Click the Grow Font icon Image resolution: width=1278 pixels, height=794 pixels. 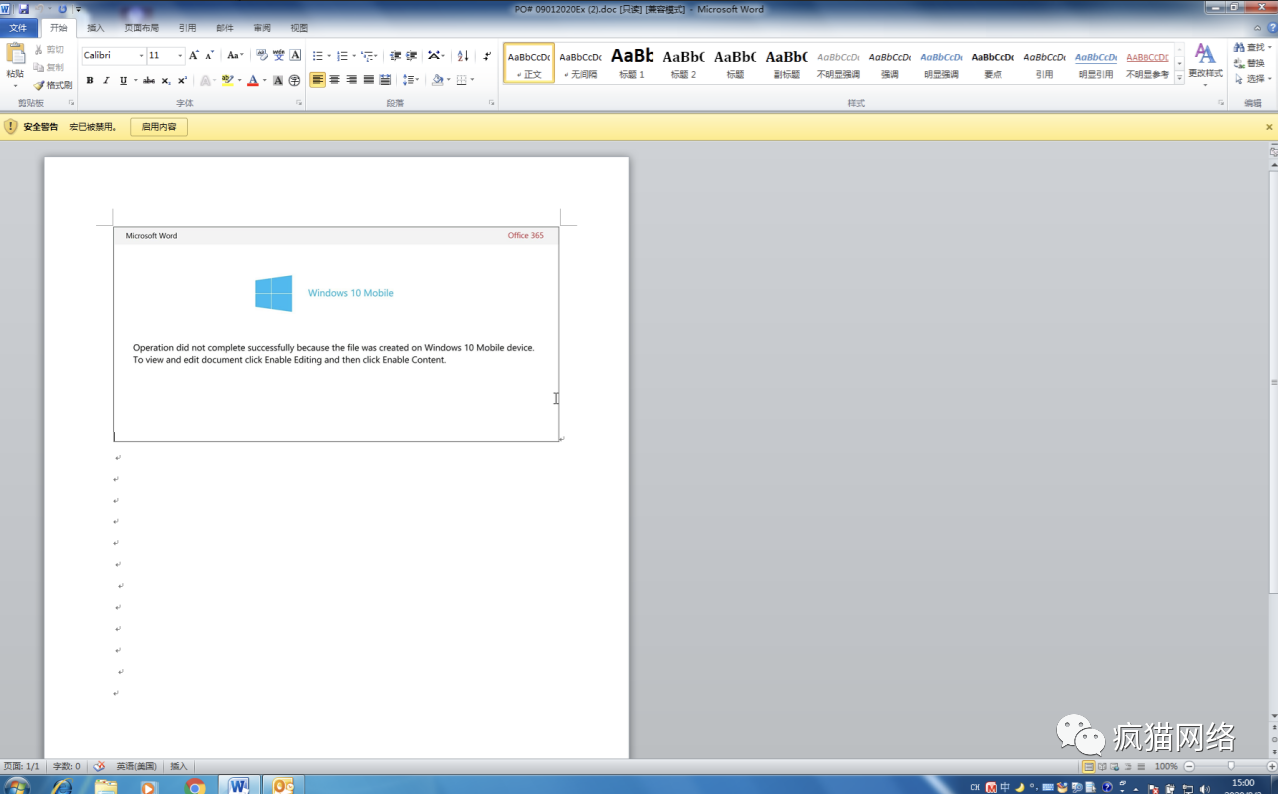pos(194,56)
